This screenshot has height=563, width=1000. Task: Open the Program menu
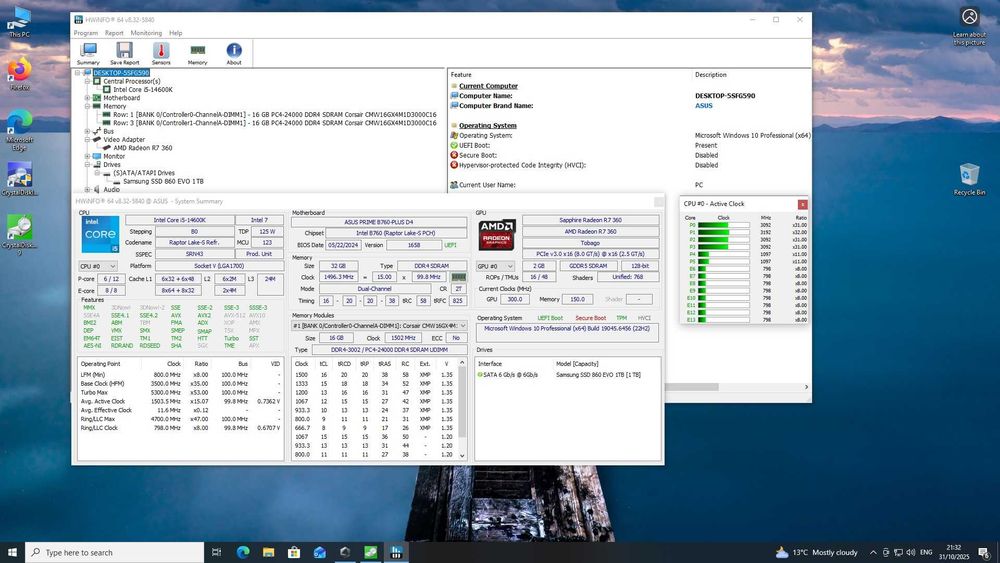85,33
